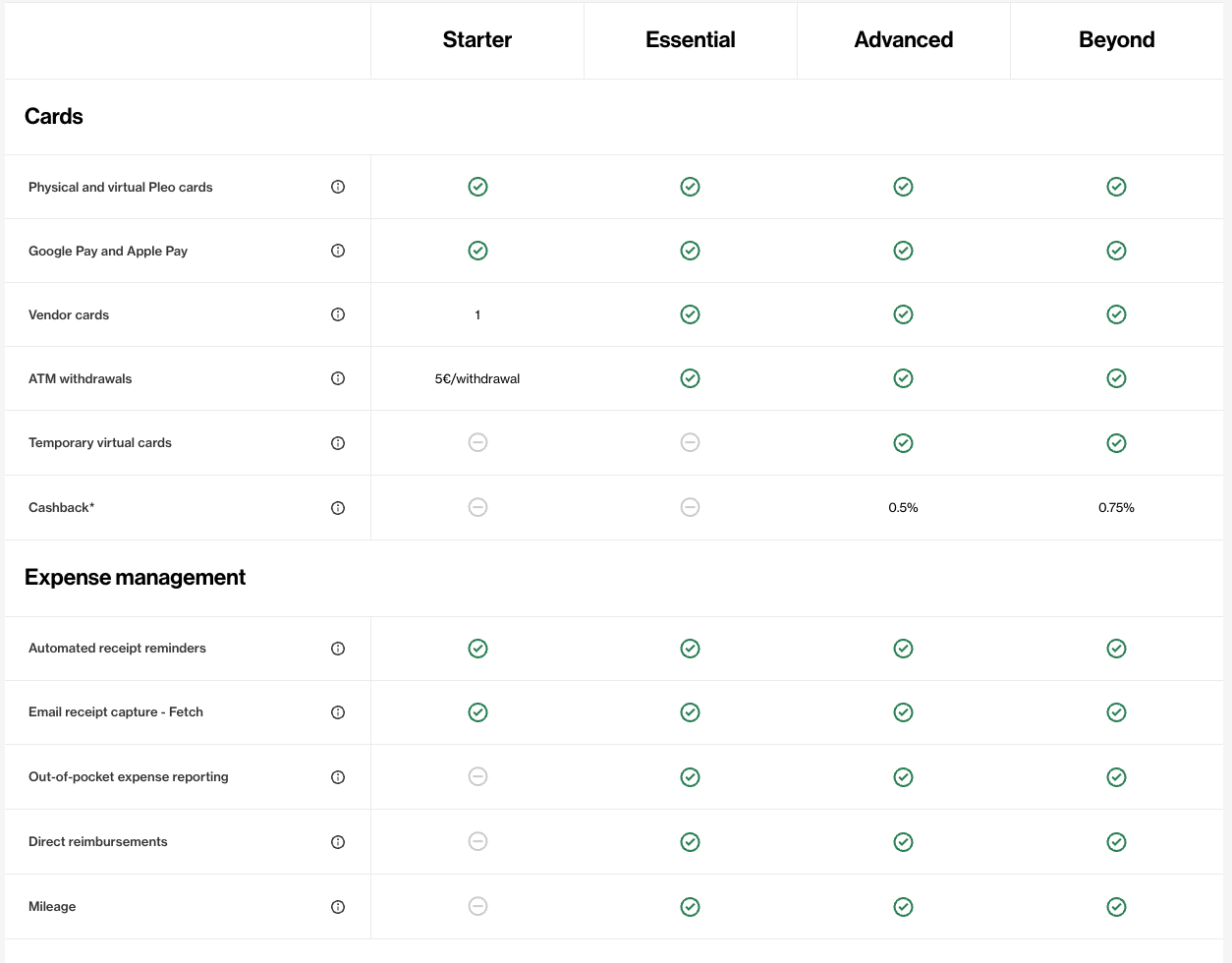The image size is (1232, 963).
Task: Select the Essential plan column header
Action: (x=690, y=40)
